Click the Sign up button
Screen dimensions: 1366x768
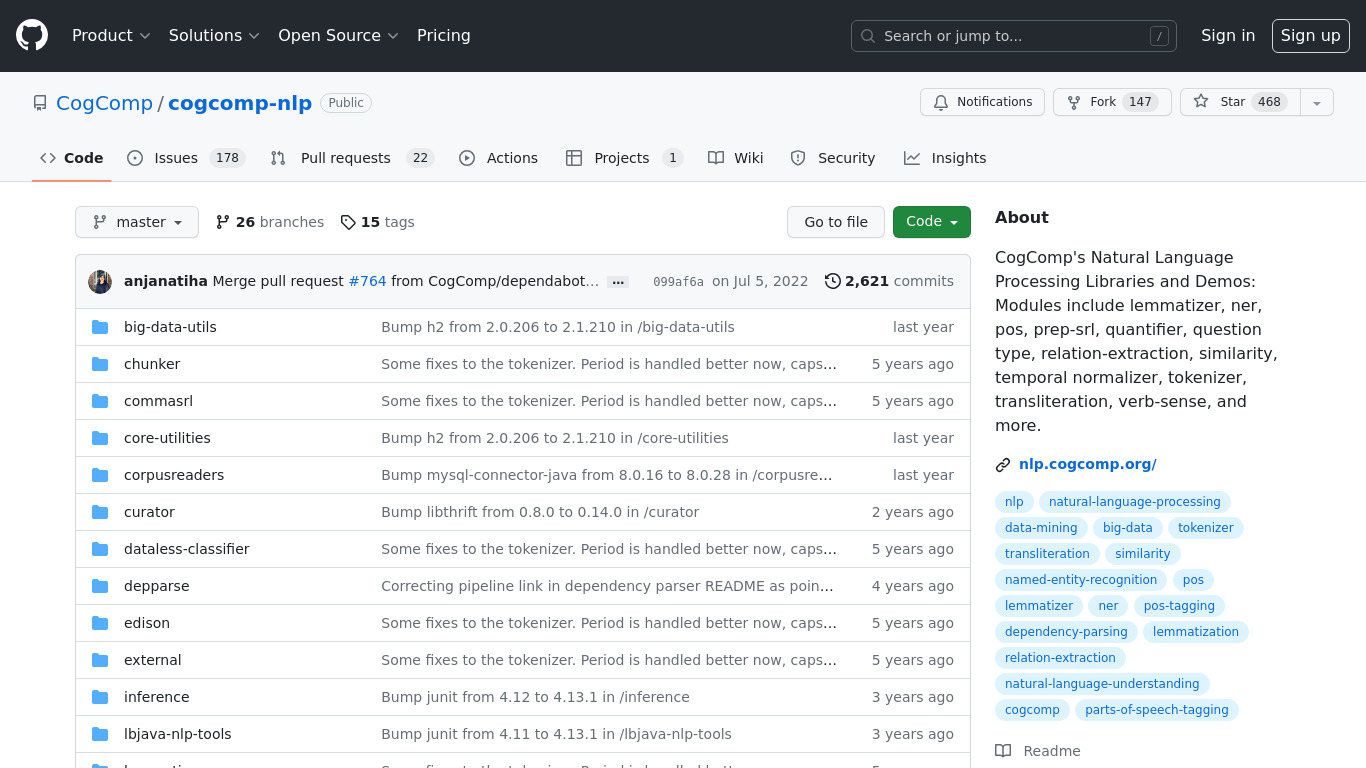pos(1311,36)
